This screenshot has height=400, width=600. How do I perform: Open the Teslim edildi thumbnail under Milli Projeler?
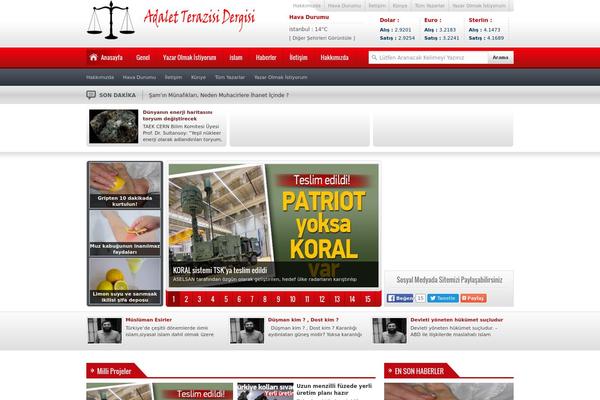(x=160, y=391)
